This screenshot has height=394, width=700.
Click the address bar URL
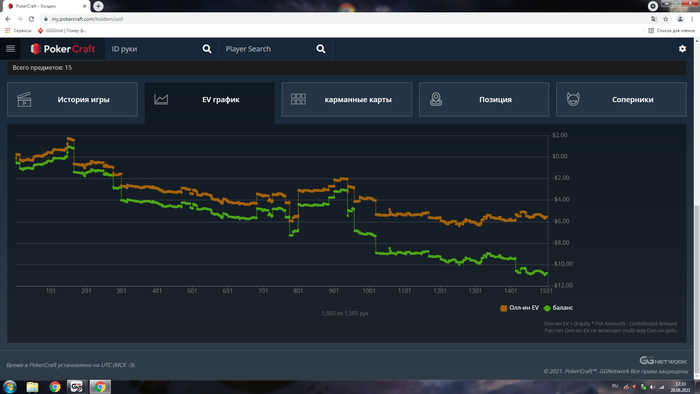point(87,19)
